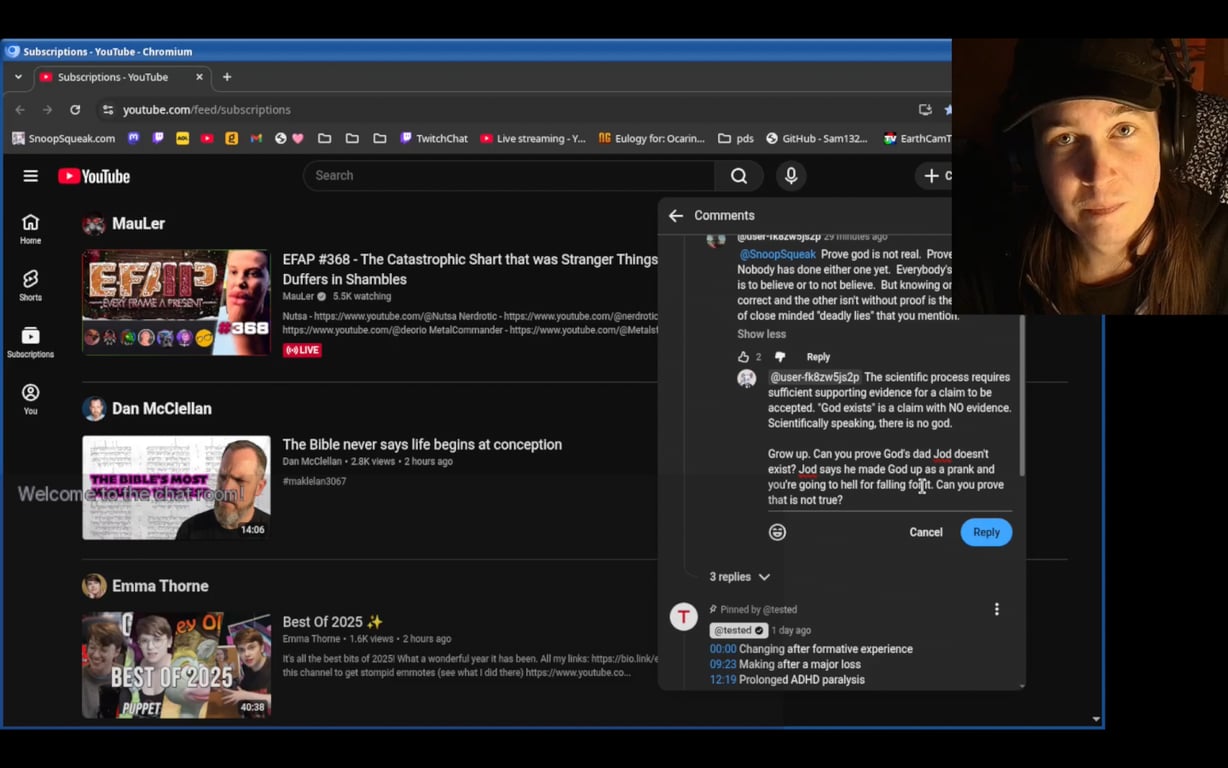The image size is (1228, 768).
Task: Open the GitHub Sam132 bookmark
Action: point(817,138)
